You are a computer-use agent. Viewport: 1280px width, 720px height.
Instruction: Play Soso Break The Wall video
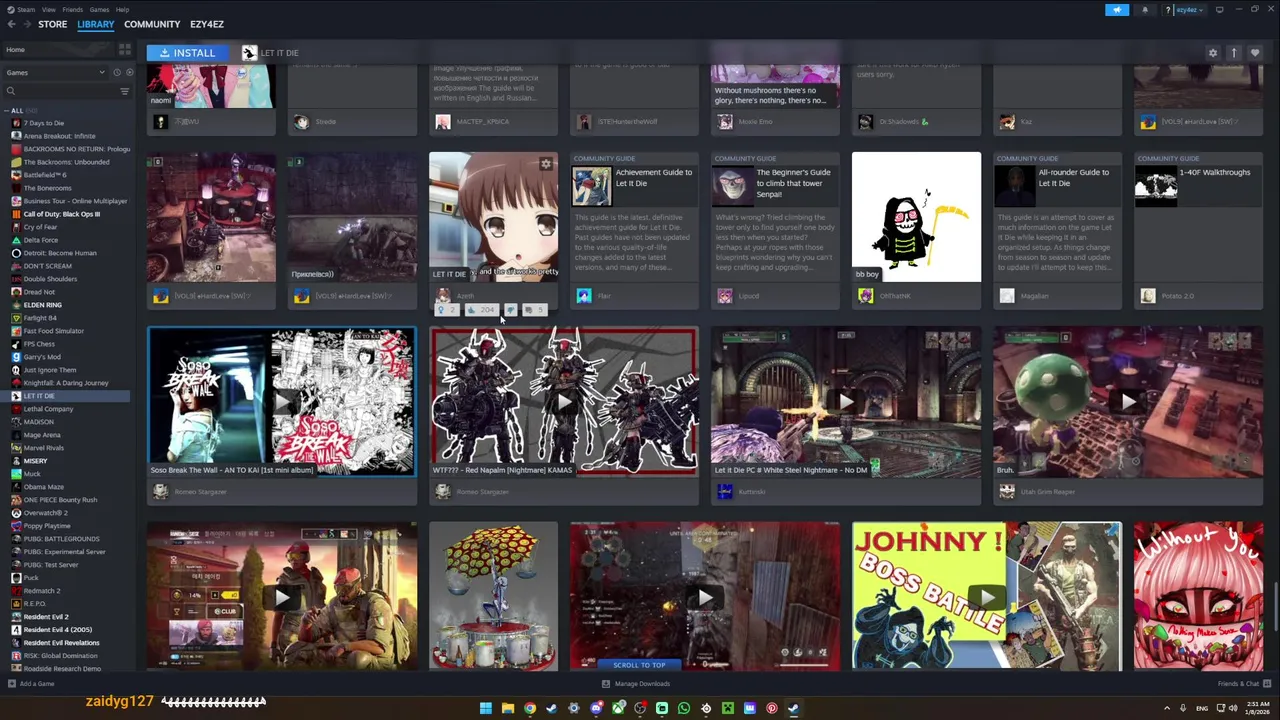tap(282, 401)
